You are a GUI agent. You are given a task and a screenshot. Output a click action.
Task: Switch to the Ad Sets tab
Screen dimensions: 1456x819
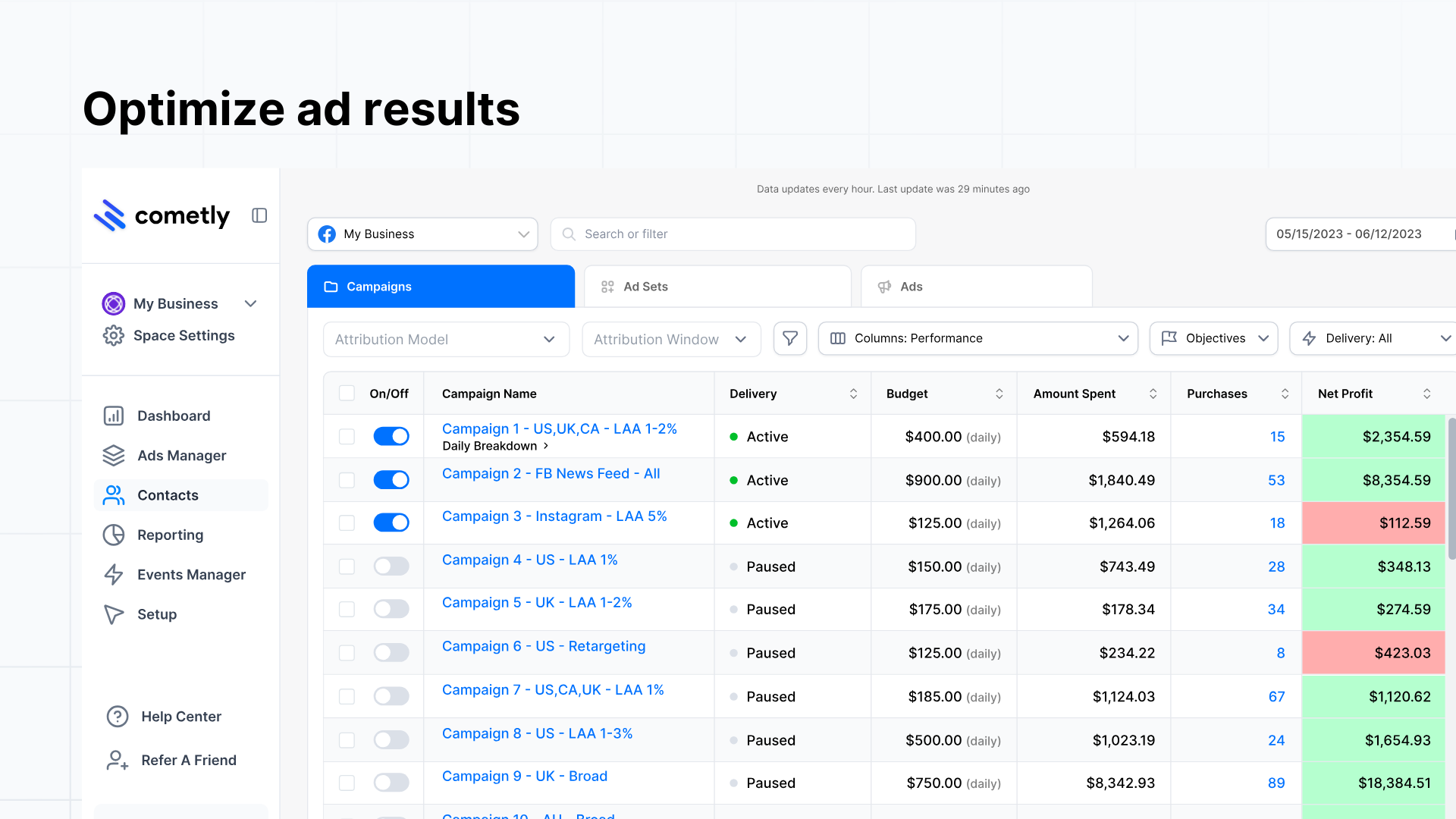[717, 287]
